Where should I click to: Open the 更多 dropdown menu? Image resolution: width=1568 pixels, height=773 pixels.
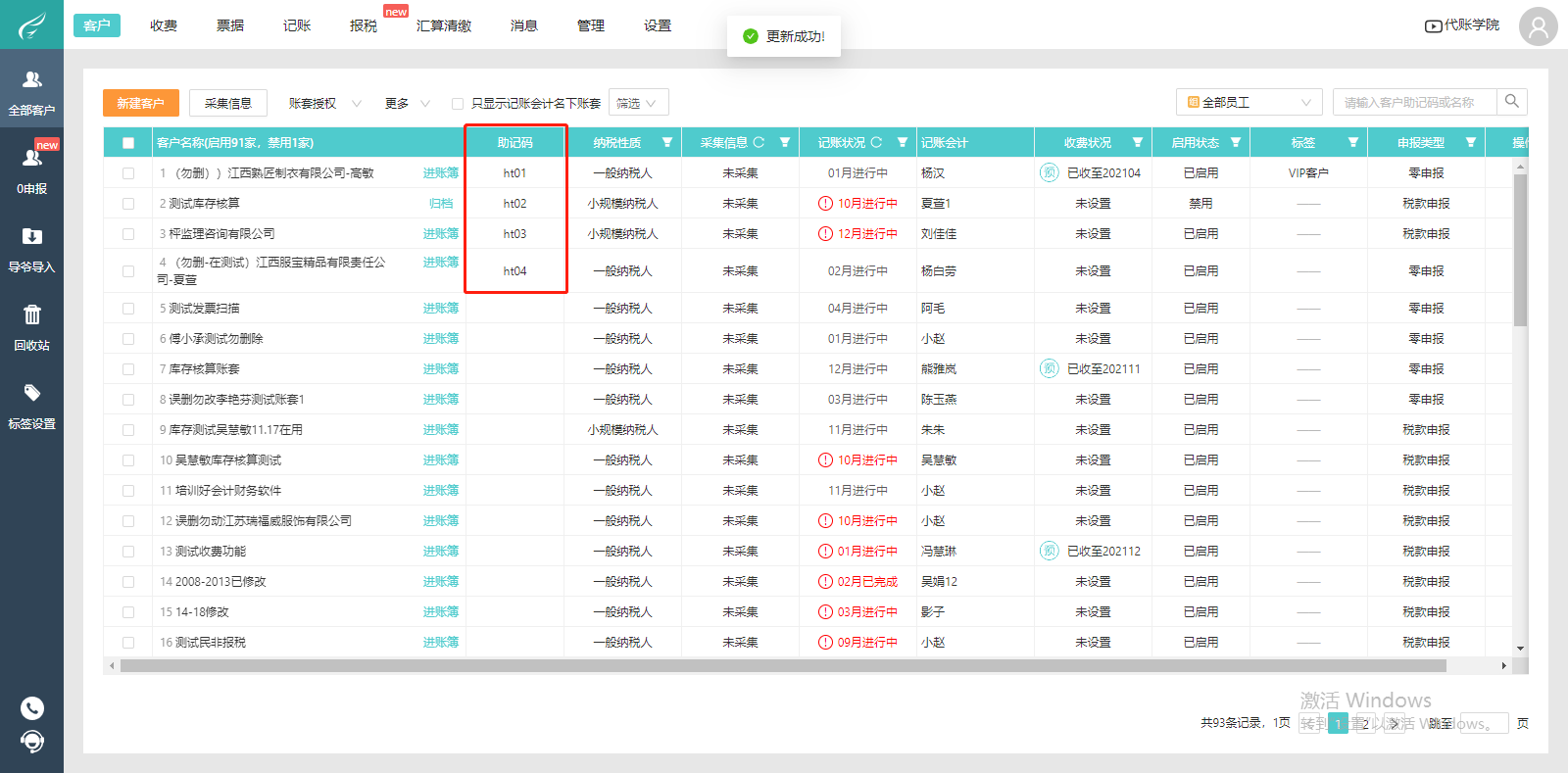tap(407, 104)
